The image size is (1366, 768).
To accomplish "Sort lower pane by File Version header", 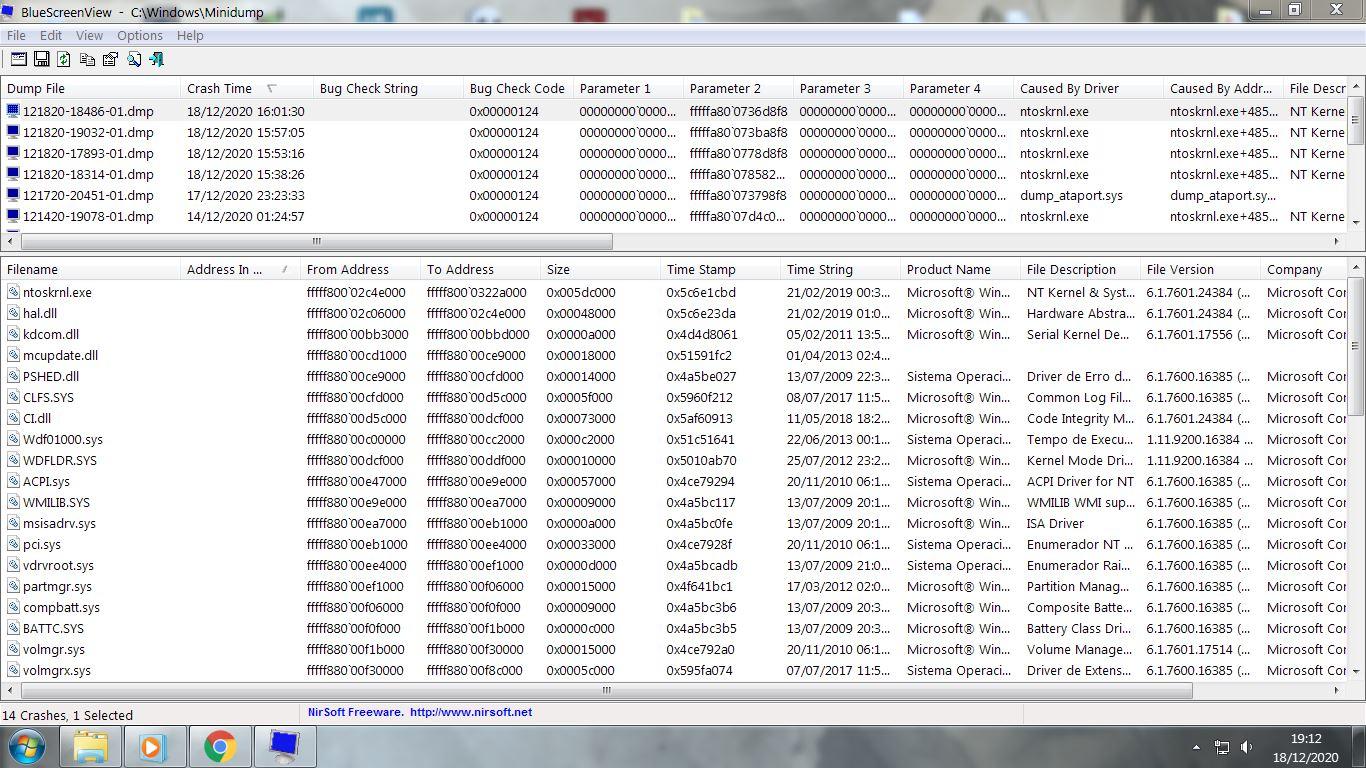I will click(1200, 269).
